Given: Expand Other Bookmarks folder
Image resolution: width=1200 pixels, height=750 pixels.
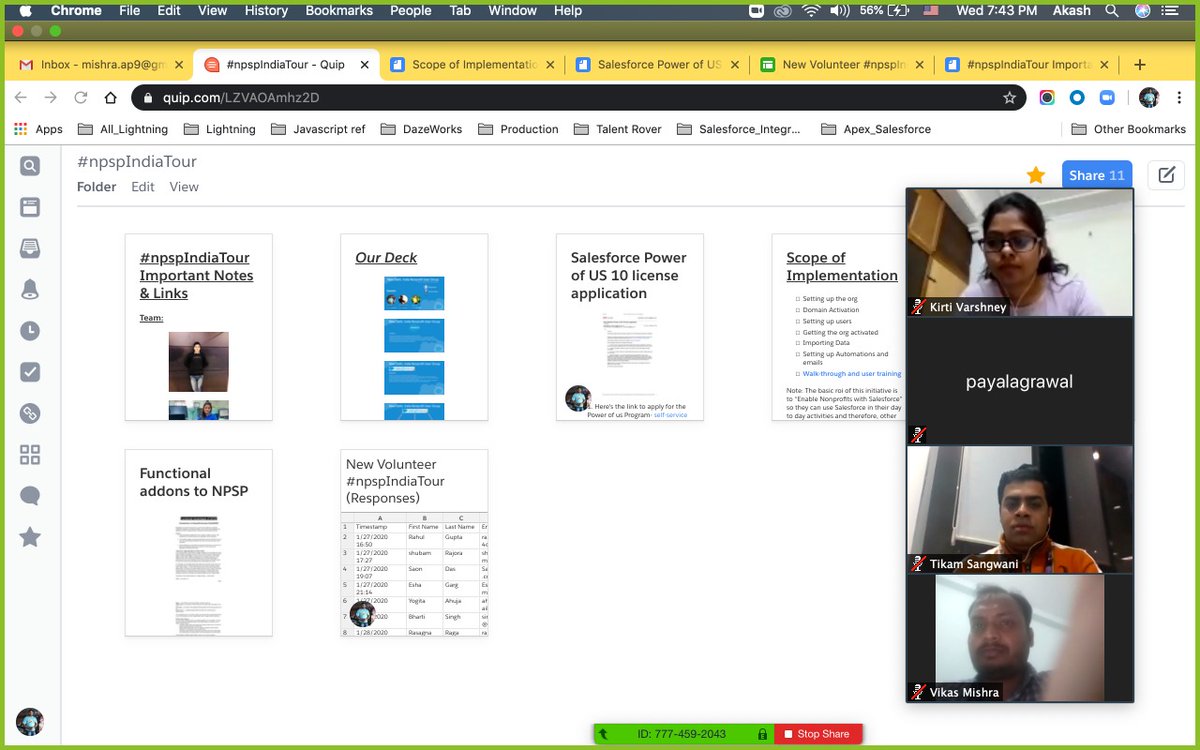Looking at the screenshot, I should click(x=1128, y=129).
